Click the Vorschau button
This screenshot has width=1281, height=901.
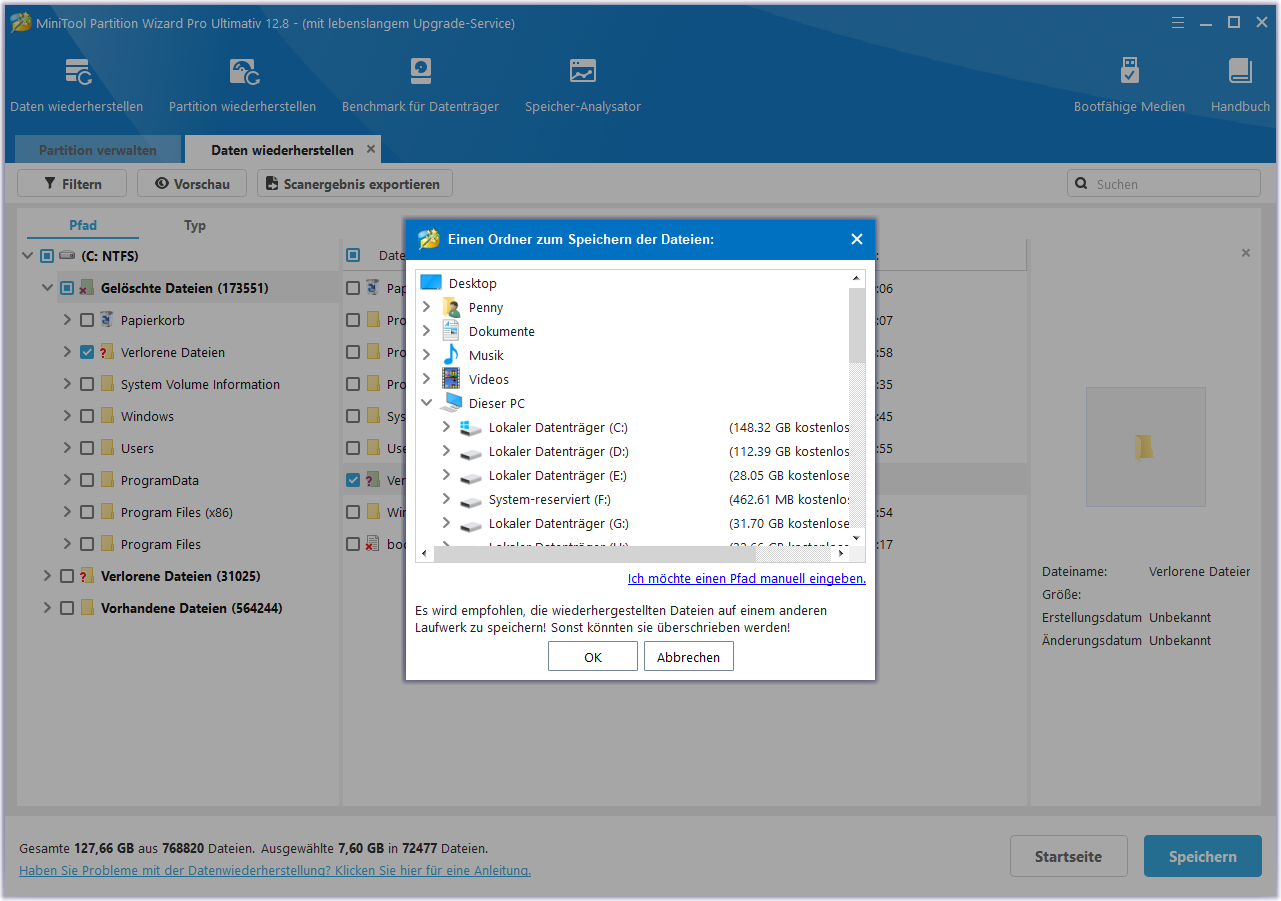pyautogui.click(x=192, y=184)
